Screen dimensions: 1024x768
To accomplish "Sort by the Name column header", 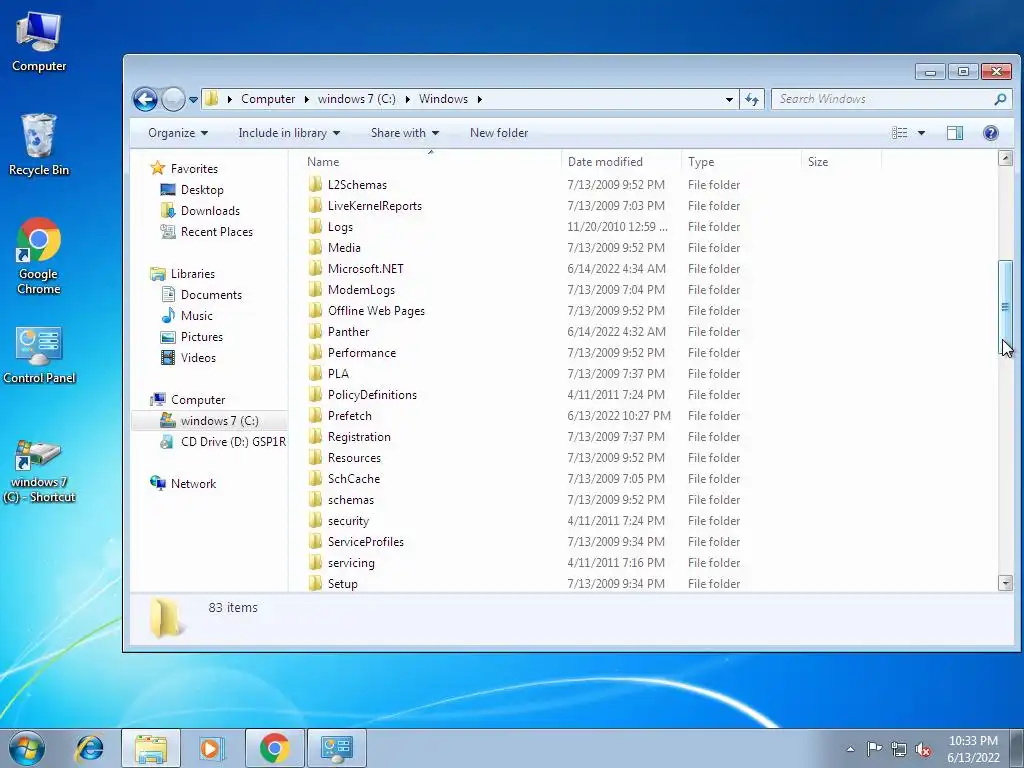I will point(431,162).
